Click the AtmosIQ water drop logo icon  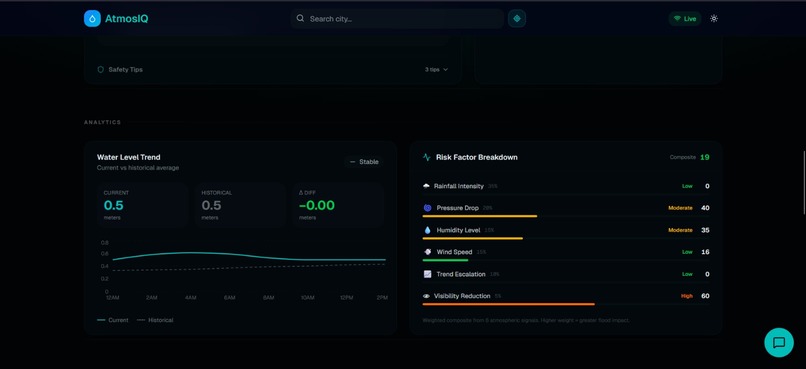pyautogui.click(x=92, y=19)
